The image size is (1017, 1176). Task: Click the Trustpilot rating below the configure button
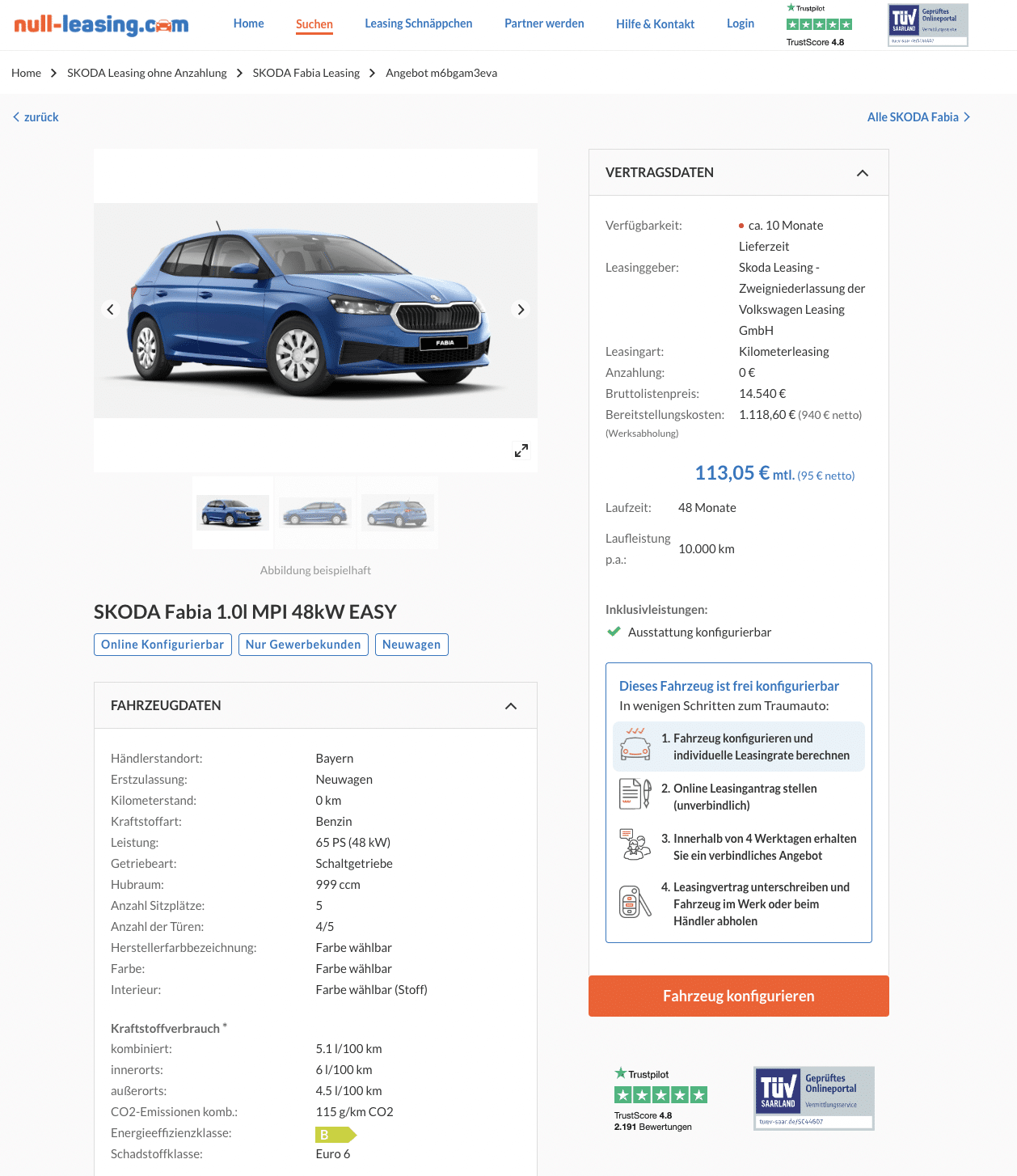[660, 1098]
